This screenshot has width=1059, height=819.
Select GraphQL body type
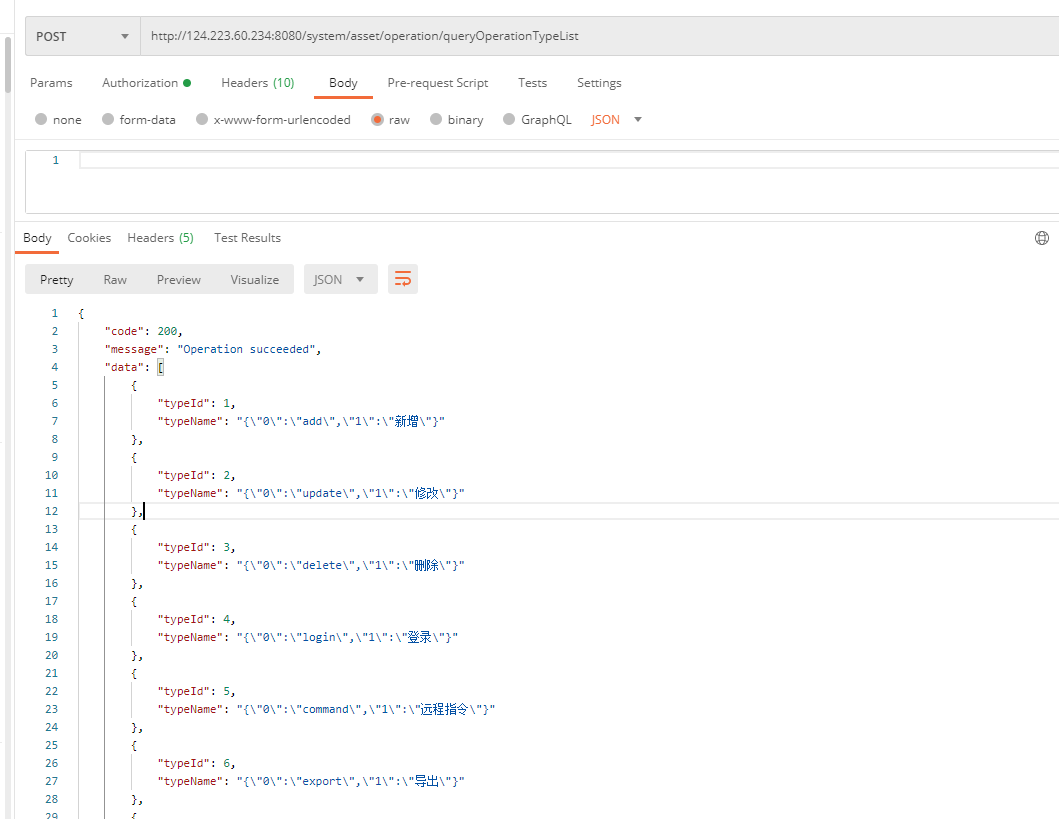(509, 119)
